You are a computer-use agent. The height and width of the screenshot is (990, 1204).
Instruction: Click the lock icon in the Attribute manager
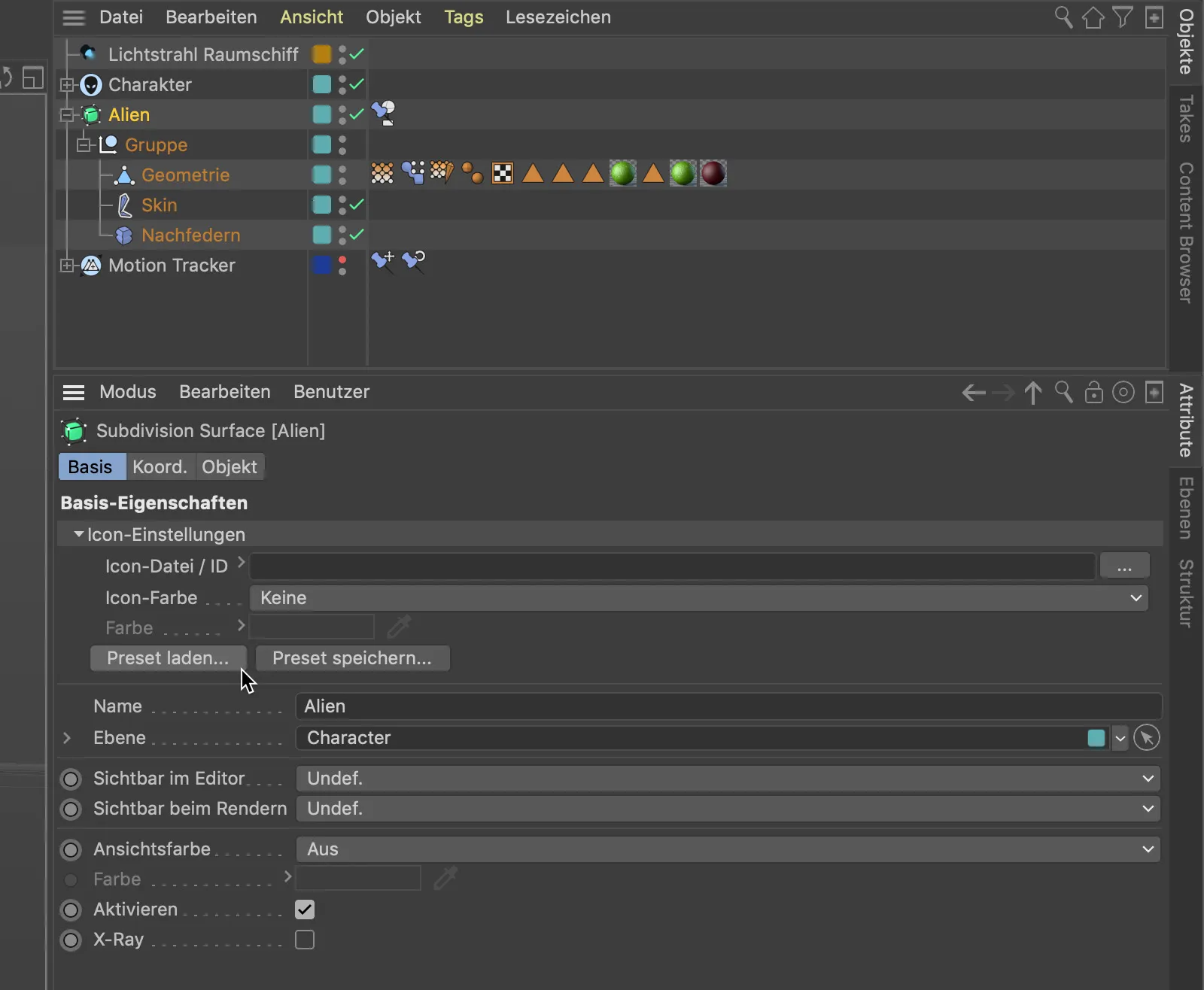click(1094, 392)
